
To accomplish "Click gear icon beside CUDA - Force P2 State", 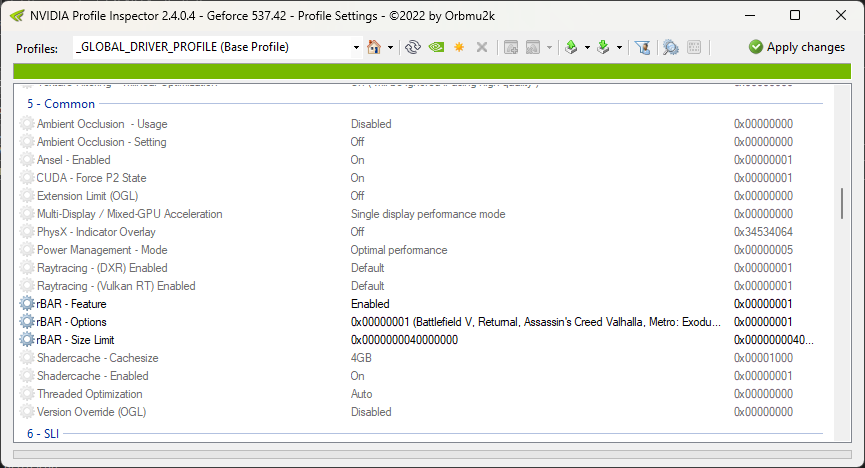I will coord(27,178).
